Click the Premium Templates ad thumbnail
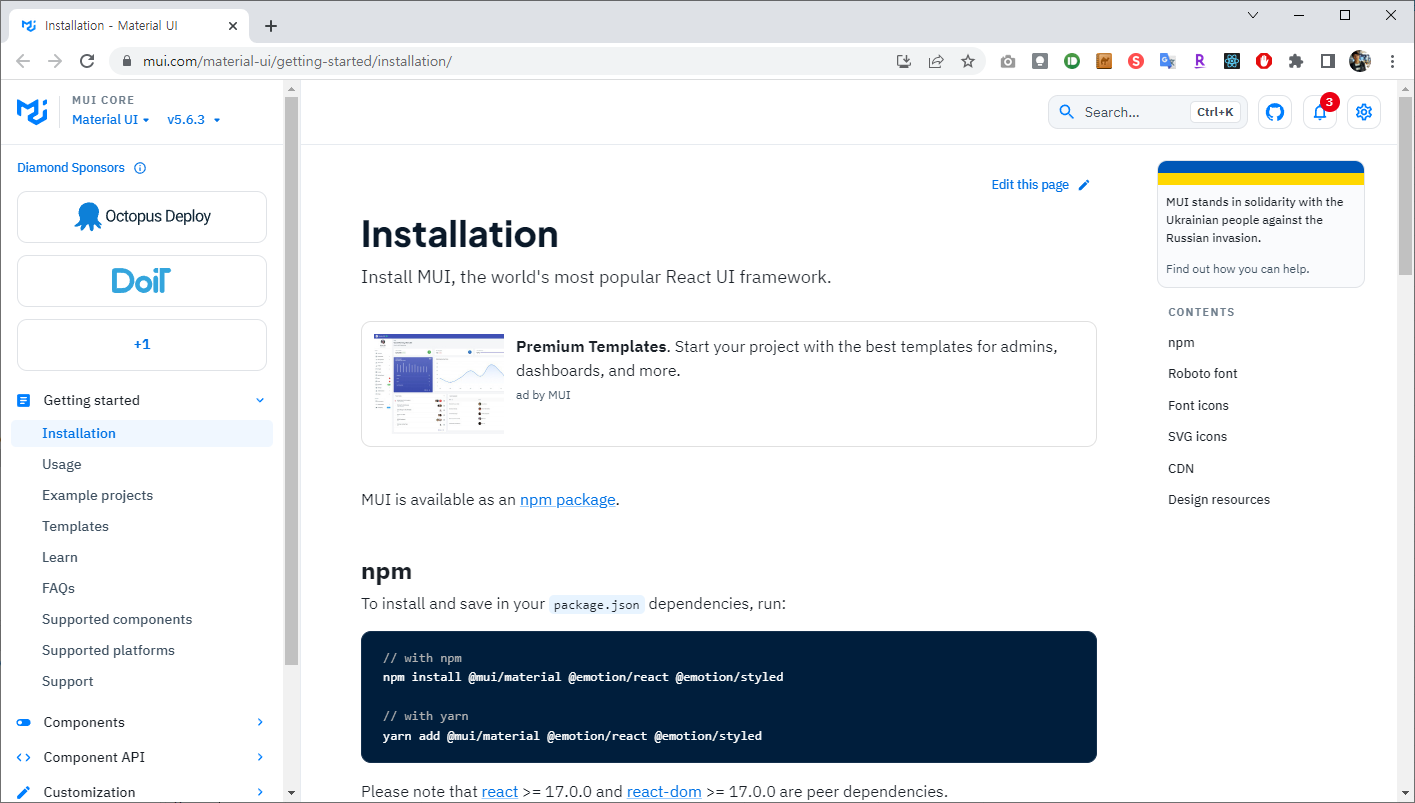Image resolution: width=1415 pixels, height=803 pixels. (439, 383)
